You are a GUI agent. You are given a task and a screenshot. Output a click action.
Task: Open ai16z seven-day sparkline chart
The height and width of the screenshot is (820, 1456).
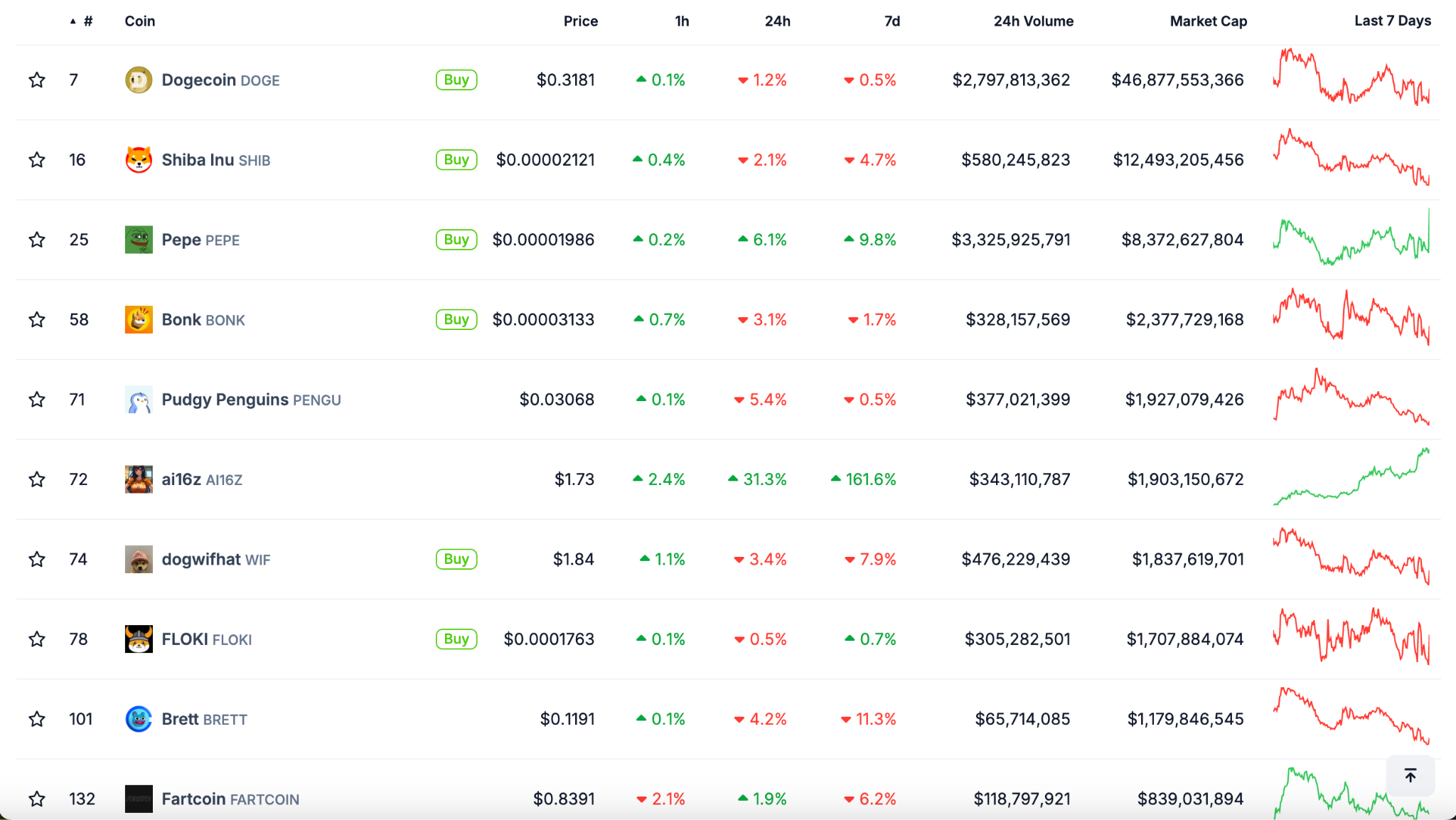(1351, 476)
